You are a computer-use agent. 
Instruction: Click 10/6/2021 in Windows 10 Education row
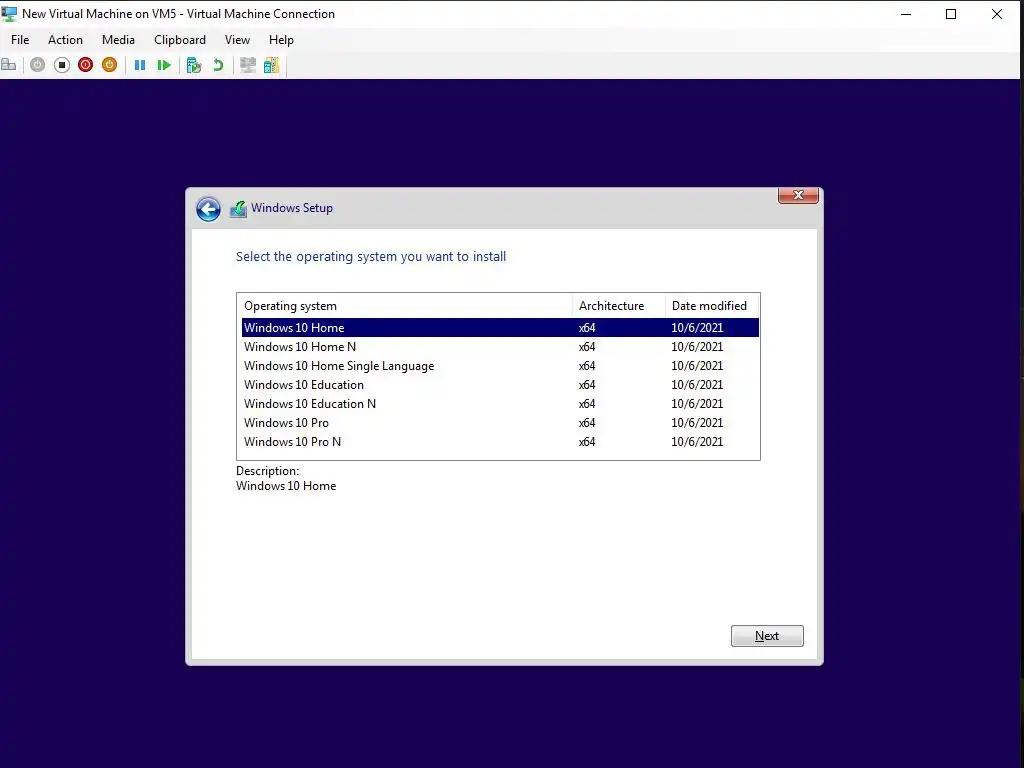(697, 385)
